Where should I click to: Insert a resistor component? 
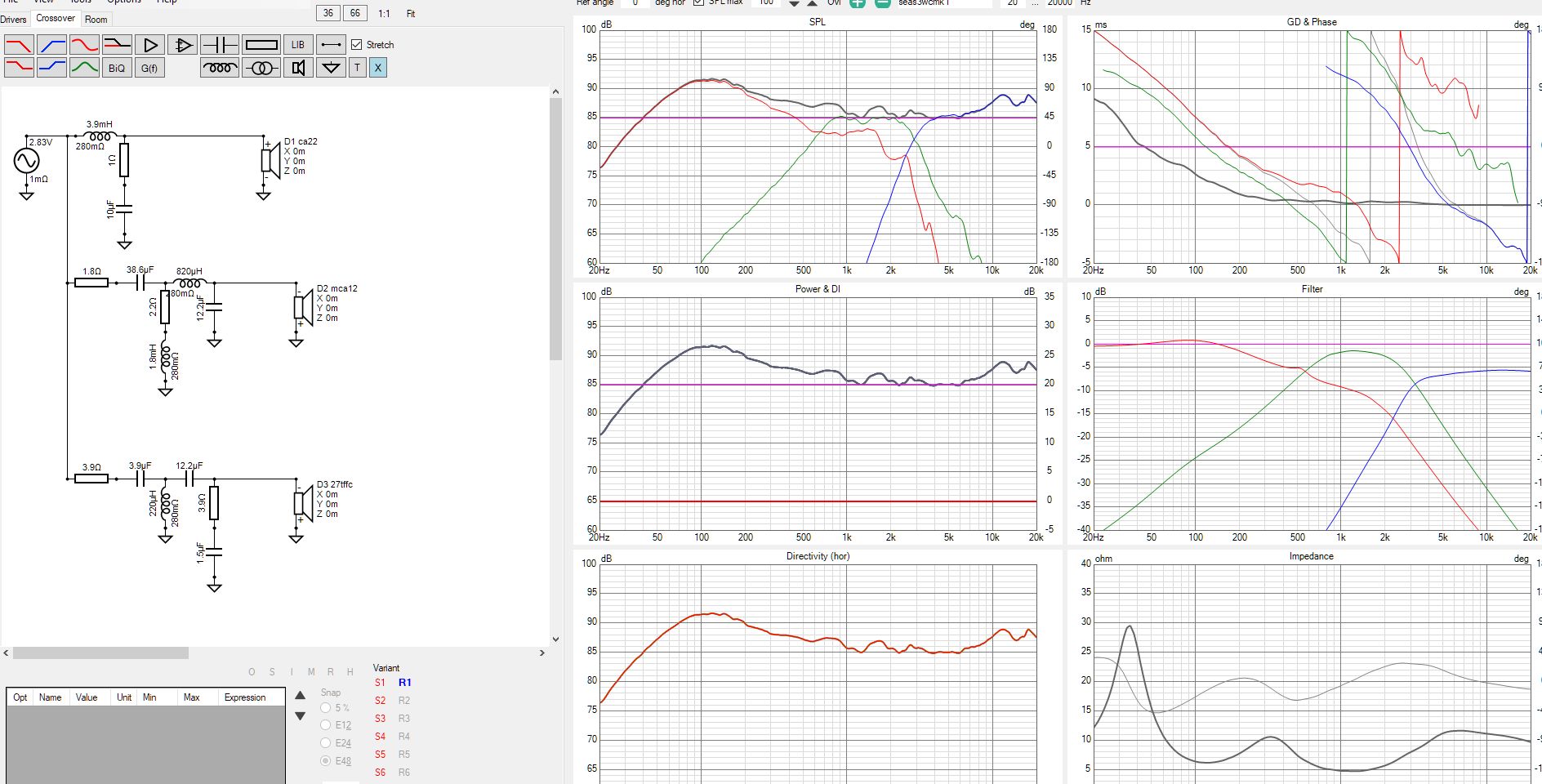click(x=261, y=45)
